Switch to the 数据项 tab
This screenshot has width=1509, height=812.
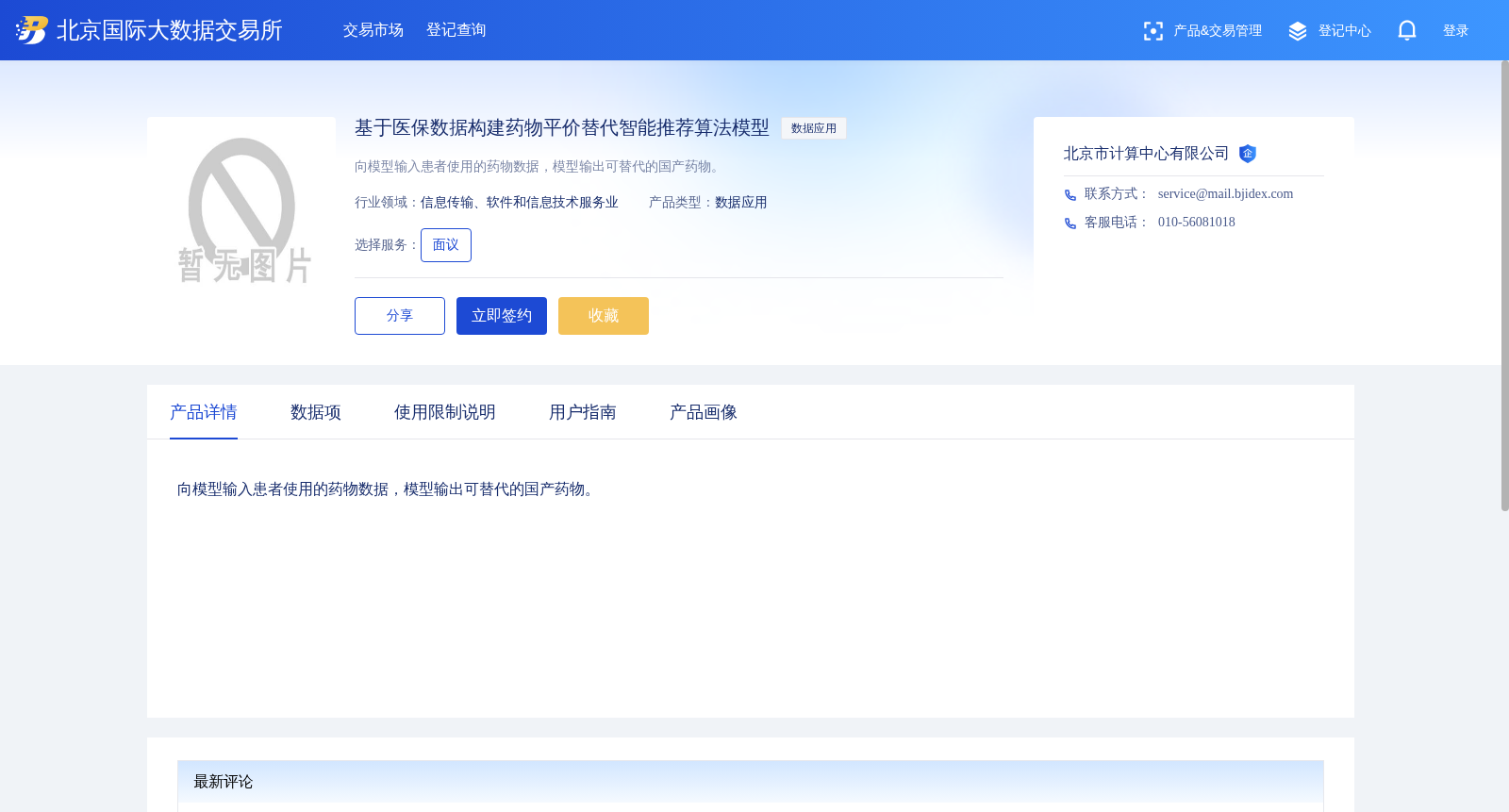point(316,412)
